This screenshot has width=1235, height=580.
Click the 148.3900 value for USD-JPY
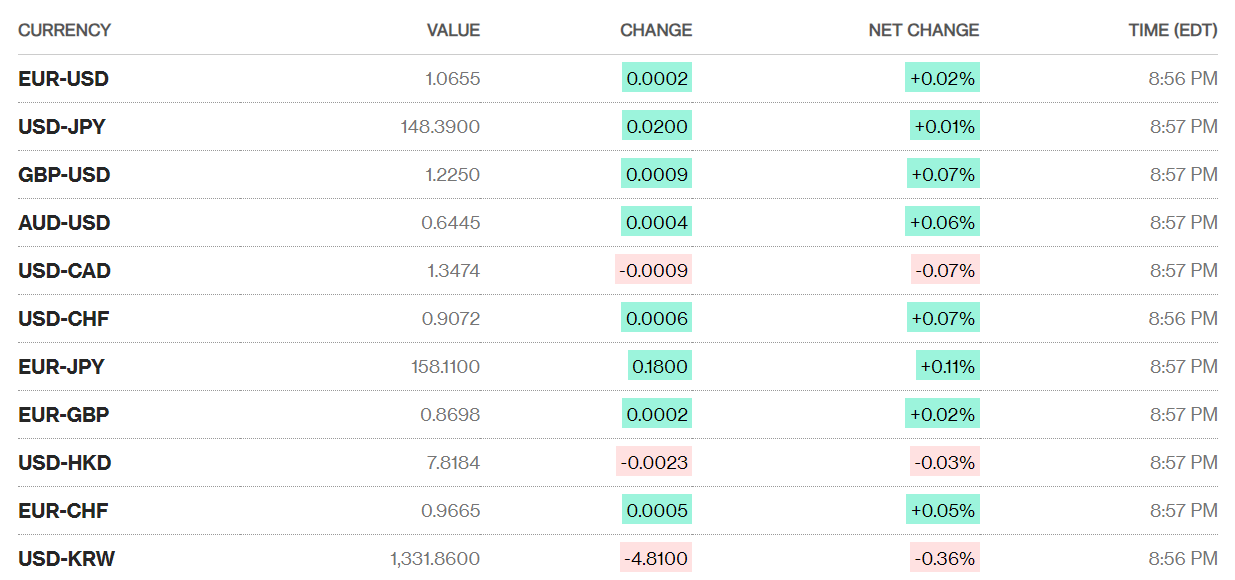(439, 127)
